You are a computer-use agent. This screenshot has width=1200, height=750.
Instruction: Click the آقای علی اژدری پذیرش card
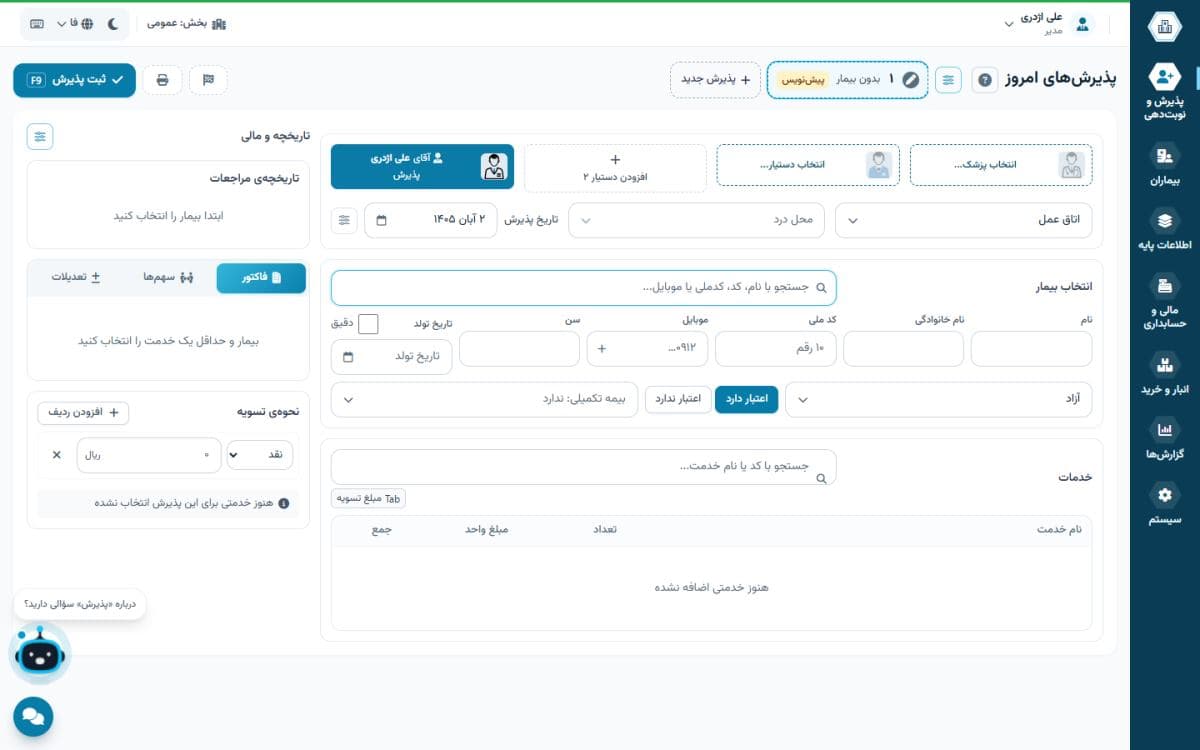coord(422,167)
